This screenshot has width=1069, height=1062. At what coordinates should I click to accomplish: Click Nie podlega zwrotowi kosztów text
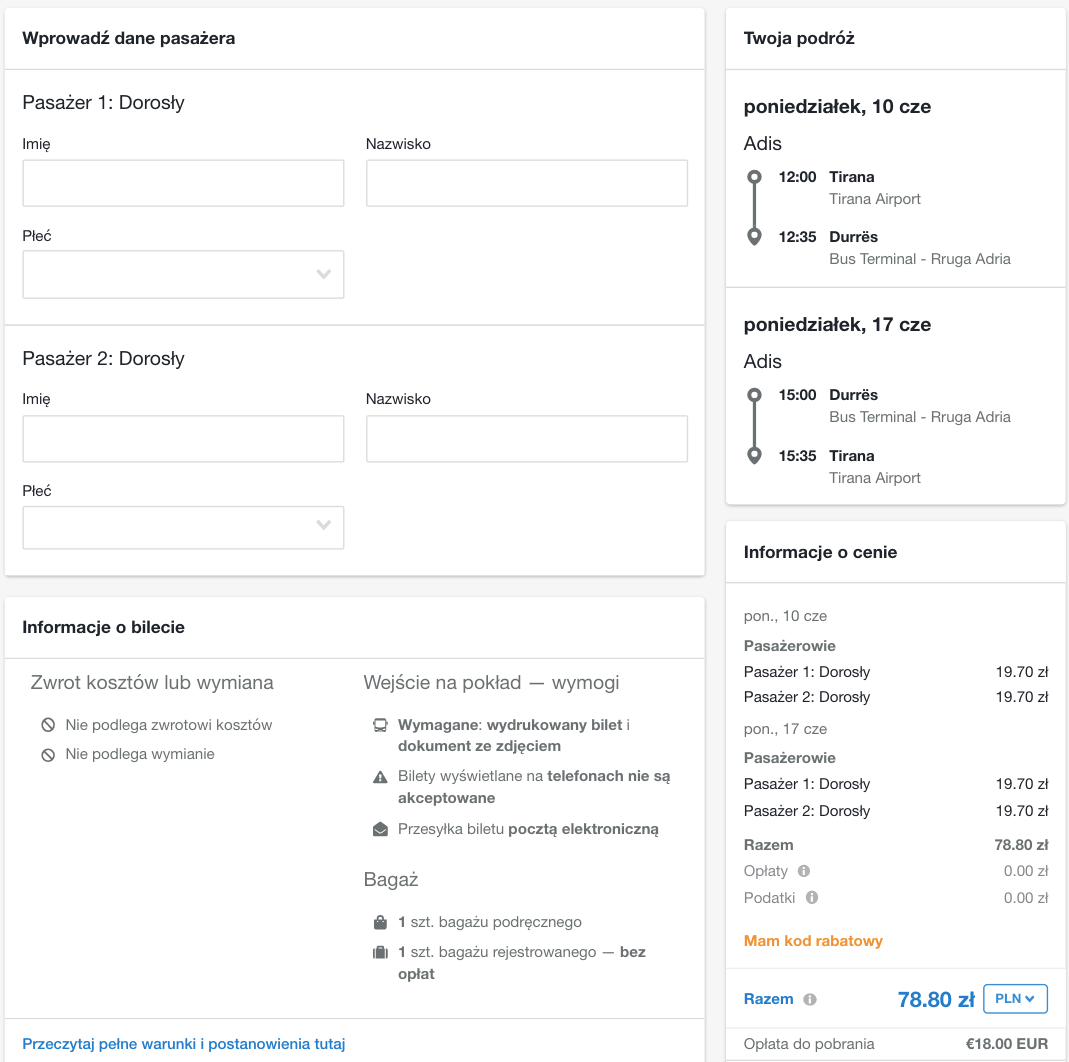click(168, 725)
